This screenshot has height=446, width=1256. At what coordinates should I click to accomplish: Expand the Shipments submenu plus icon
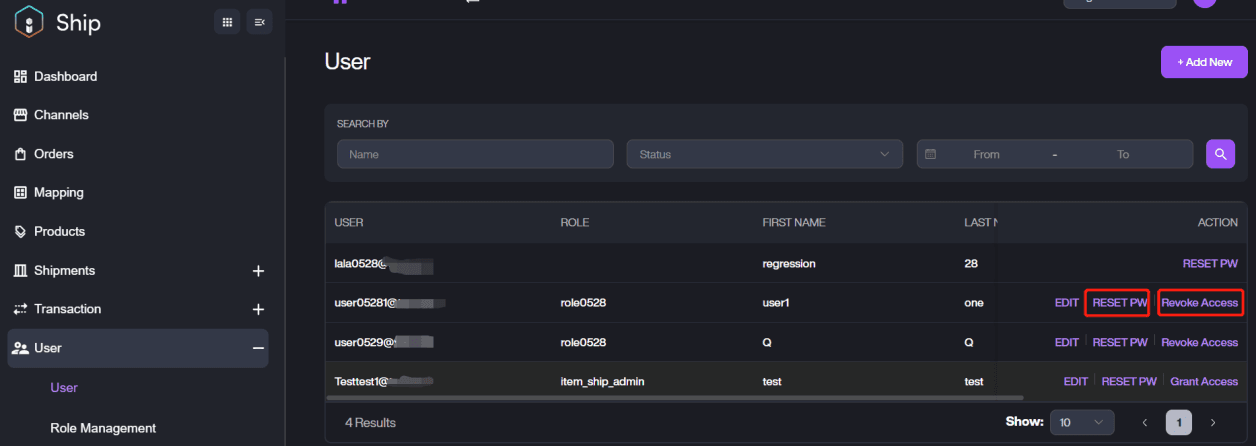coord(258,271)
